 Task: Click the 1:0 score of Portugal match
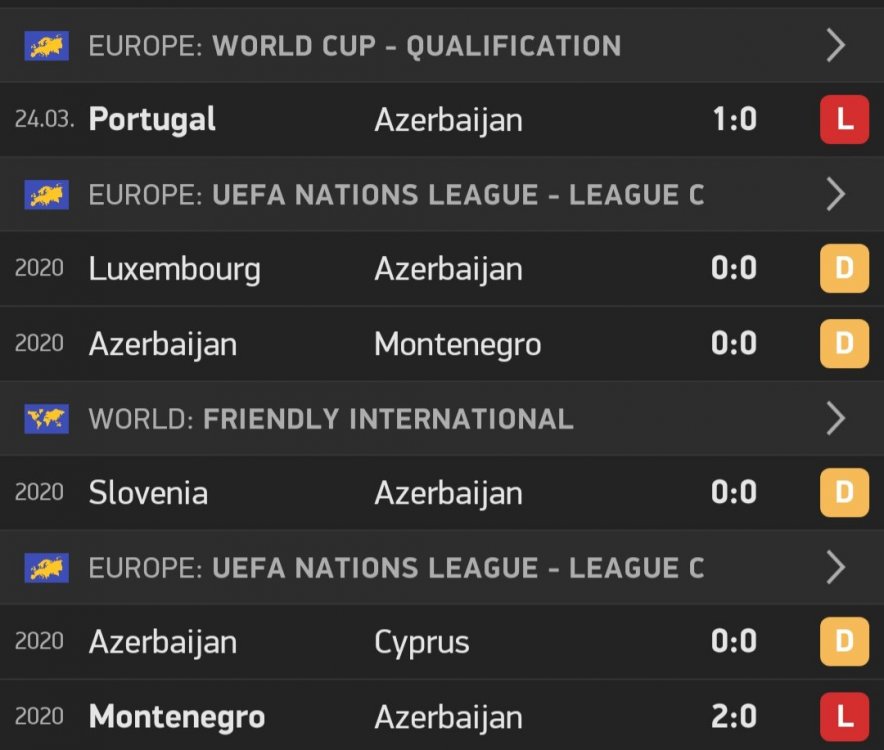point(734,120)
